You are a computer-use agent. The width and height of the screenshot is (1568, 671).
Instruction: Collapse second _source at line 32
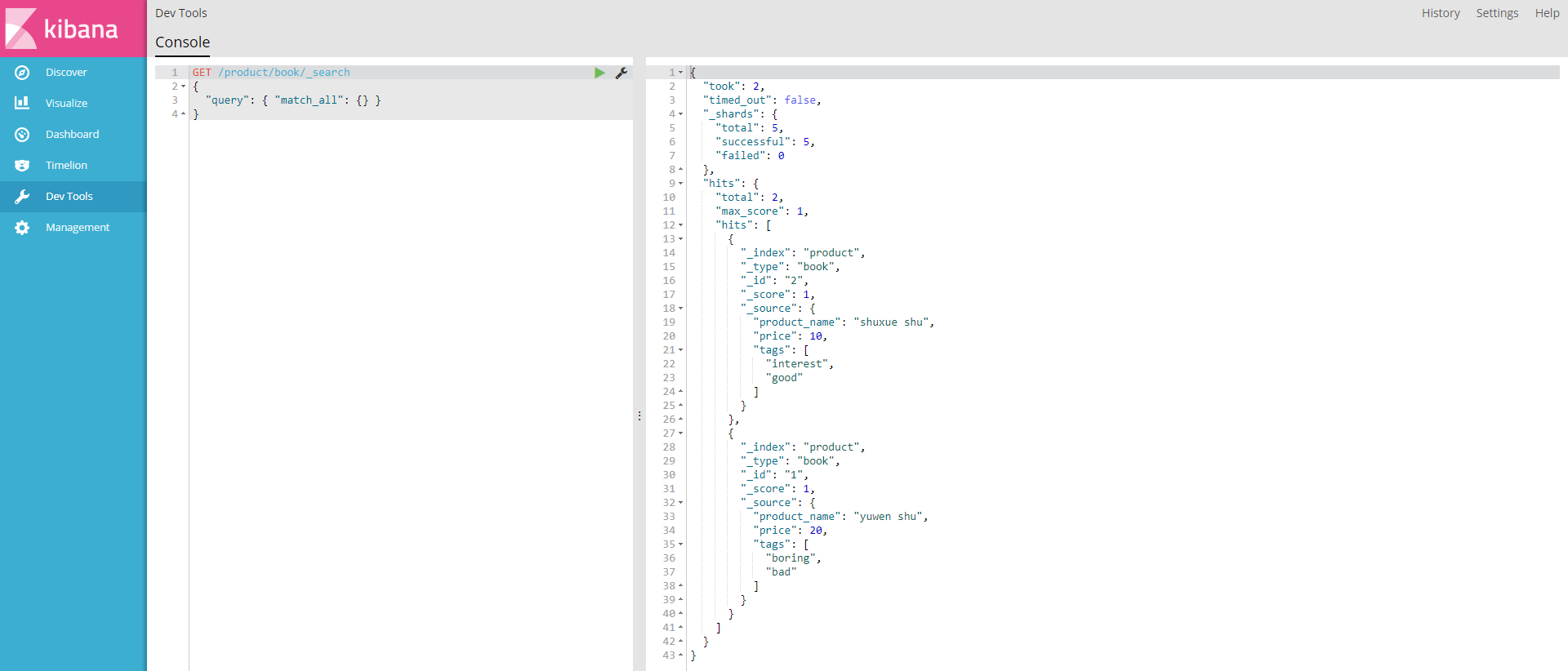[x=681, y=503]
